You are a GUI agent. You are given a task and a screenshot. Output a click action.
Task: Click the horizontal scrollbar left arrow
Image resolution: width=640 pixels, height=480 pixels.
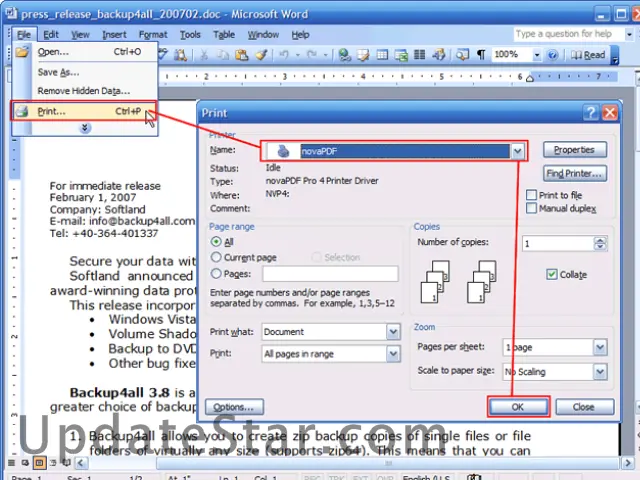pyautogui.click(x=81, y=463)
